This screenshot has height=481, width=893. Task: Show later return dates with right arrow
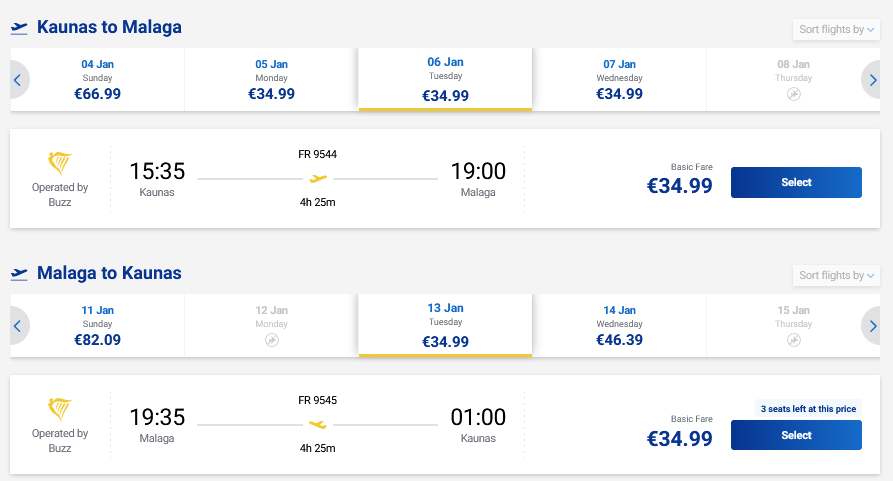[873, 326]
